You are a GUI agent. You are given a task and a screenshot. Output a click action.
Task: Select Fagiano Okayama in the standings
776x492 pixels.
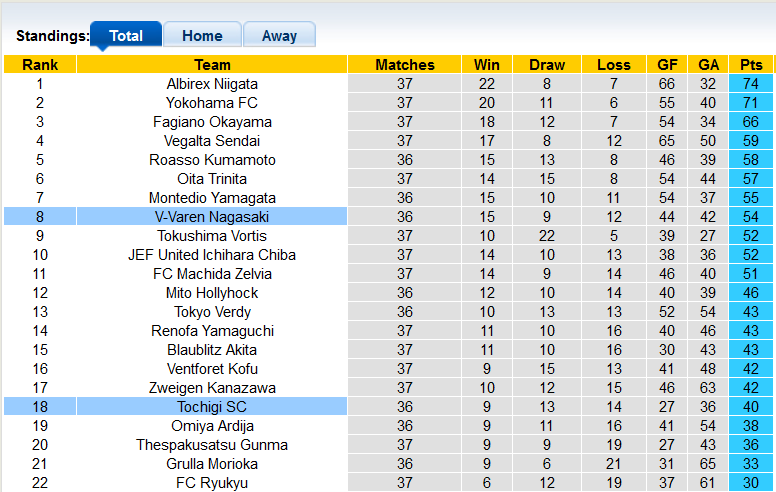click(212, 122)
